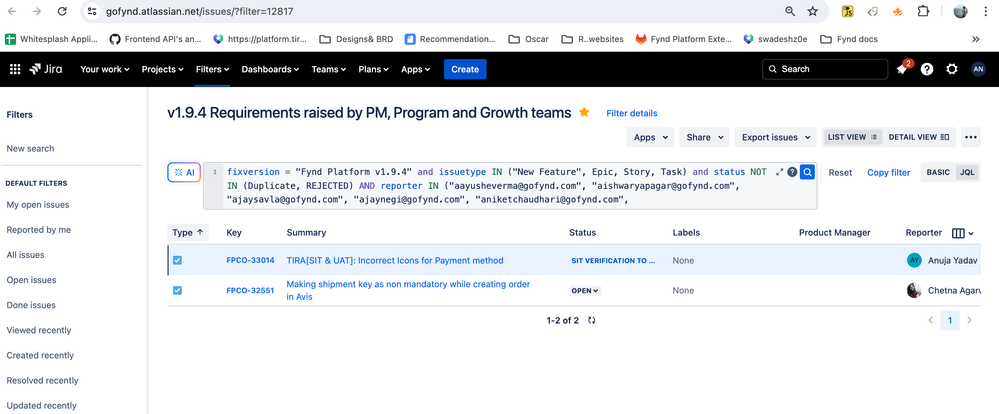Uncheck the FPCO-33014 row checkbox
The width and height of the screenshot is (999, 414).
pos(177,260)
